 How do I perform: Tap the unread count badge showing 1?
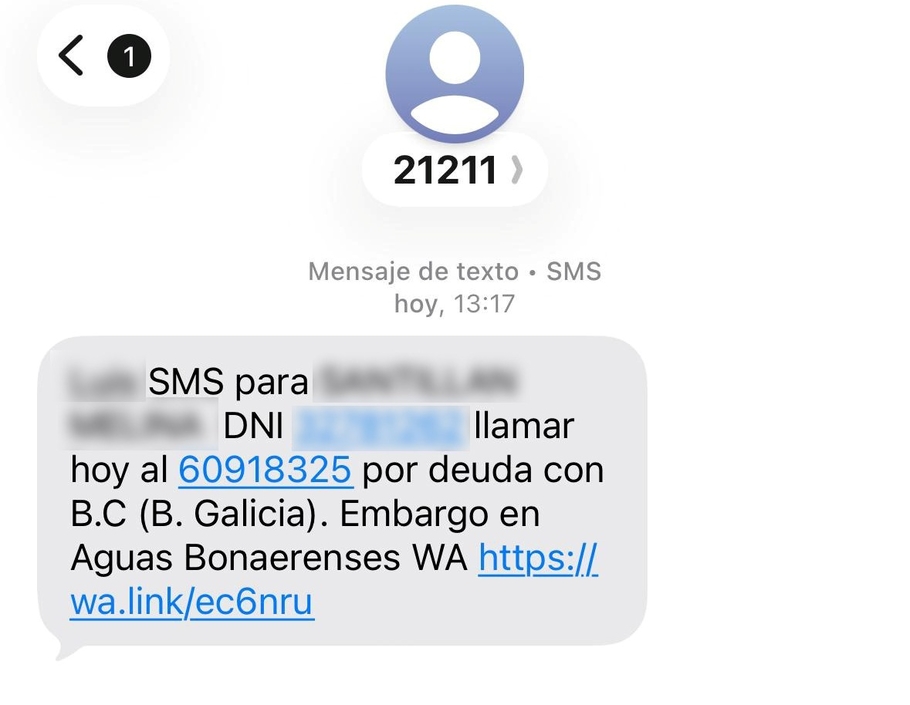point(129,56)
